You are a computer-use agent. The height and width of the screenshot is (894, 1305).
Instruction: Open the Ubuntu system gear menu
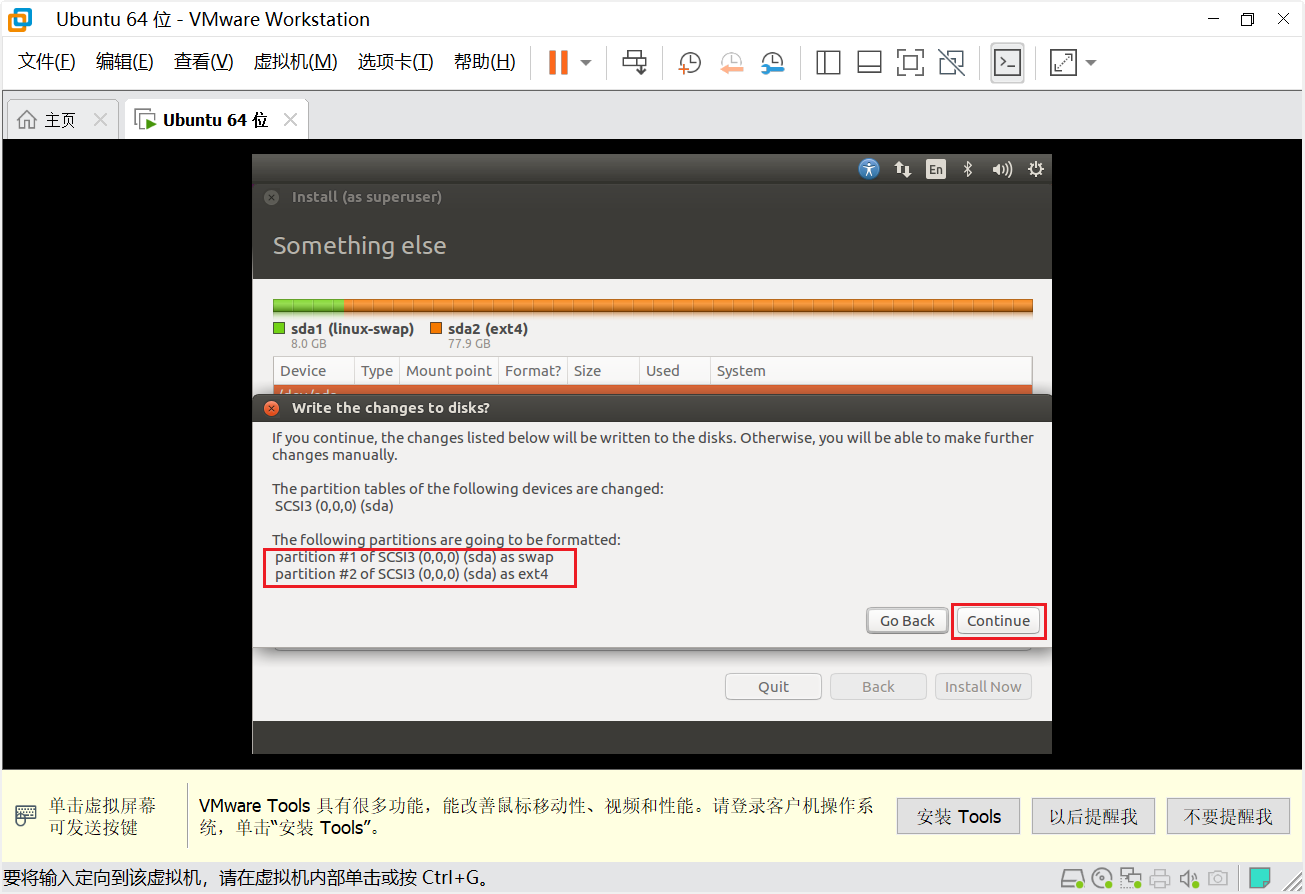(x=1036, y=169)
